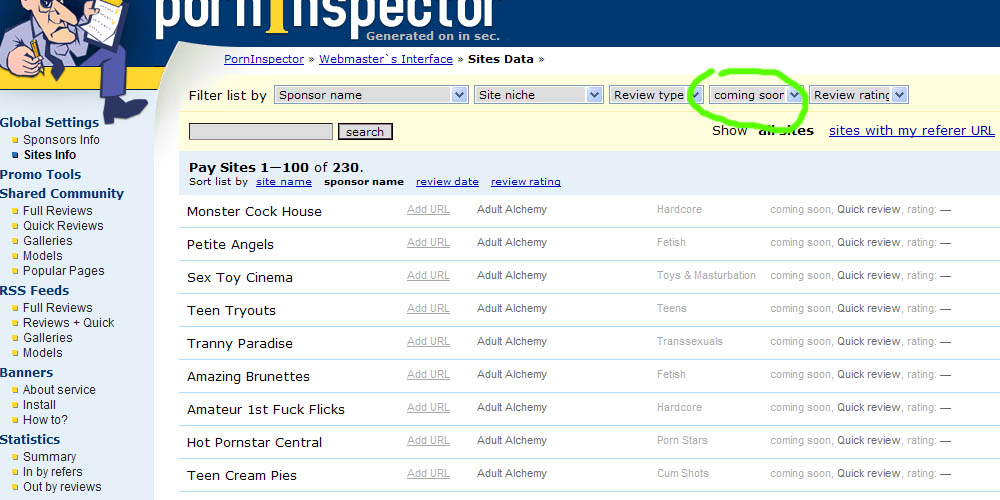This screenshot has width=1000, height=500.
Task: Click the Hot Pornstar Central site name
Action: [x=254, y=443]
